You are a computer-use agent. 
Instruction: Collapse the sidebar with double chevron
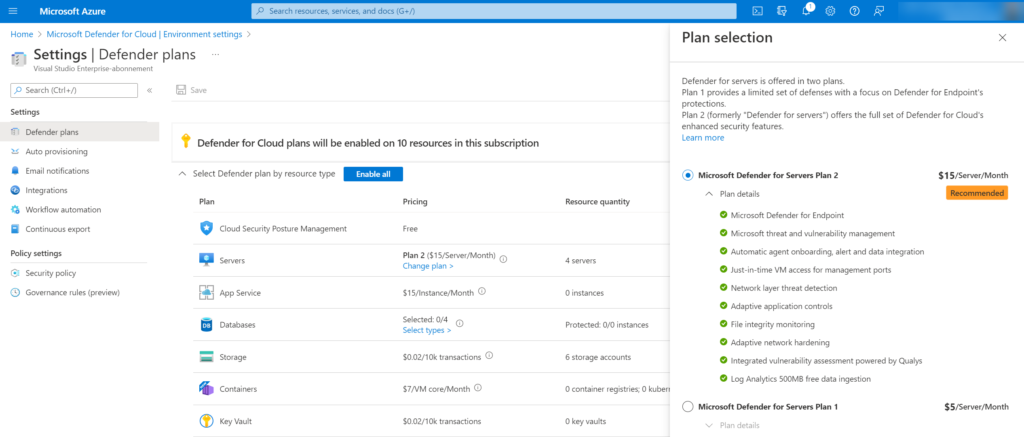(150, 91)
